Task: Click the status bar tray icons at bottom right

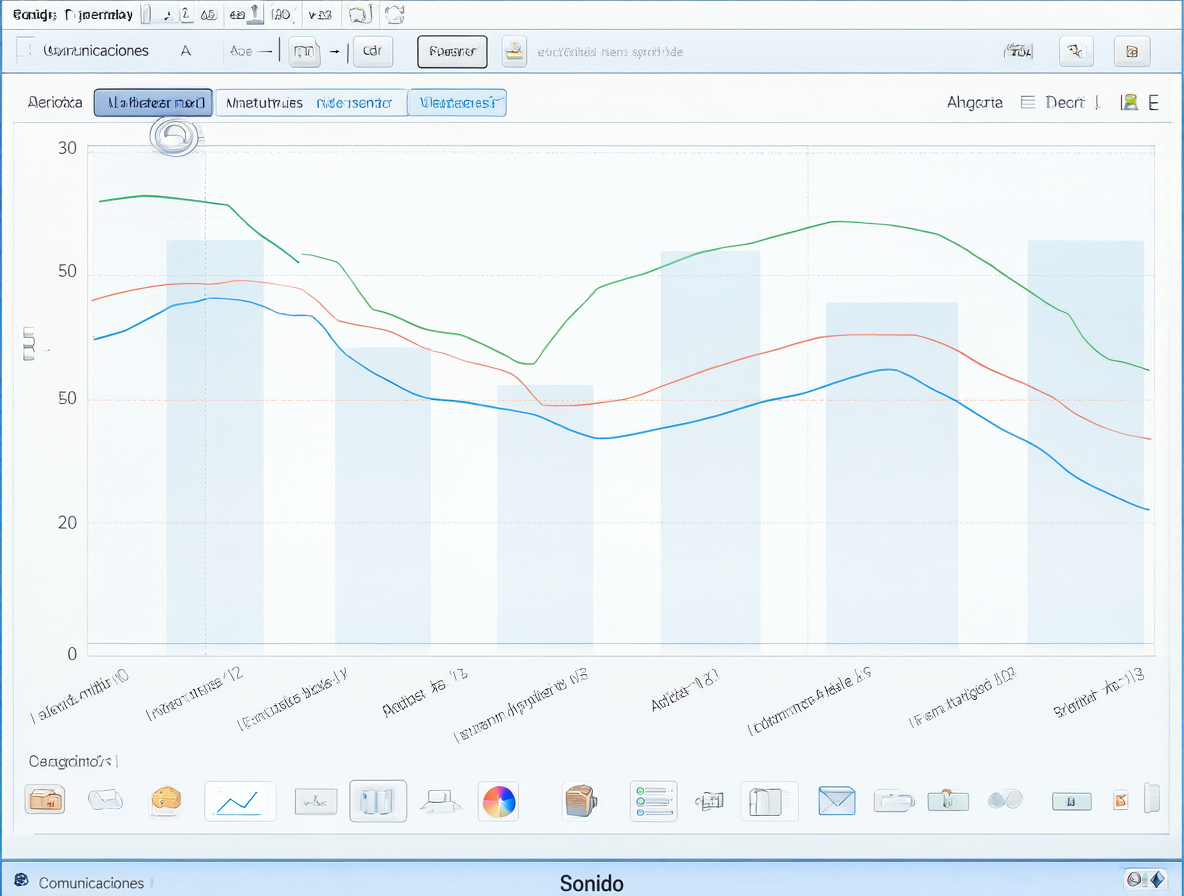Action: [x=1145, y=879]
